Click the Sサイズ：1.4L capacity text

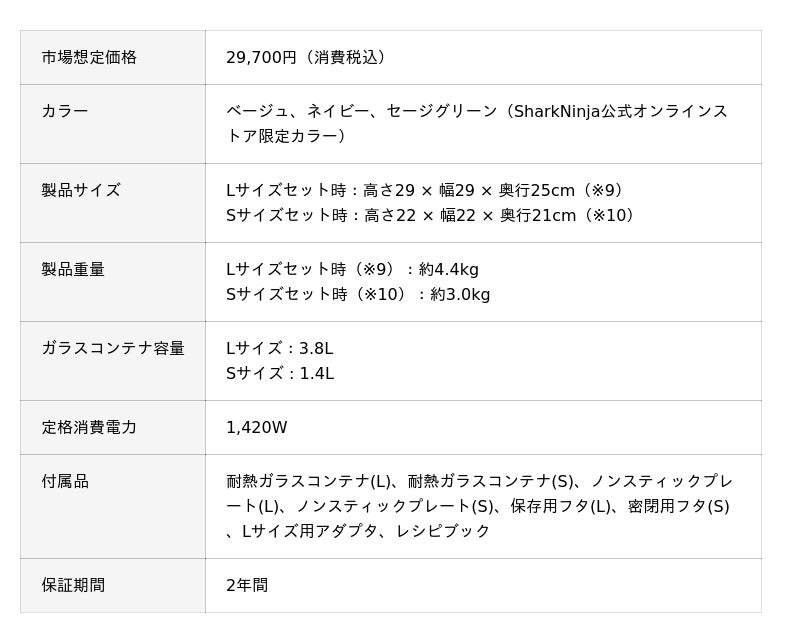[x=280, y=374]
